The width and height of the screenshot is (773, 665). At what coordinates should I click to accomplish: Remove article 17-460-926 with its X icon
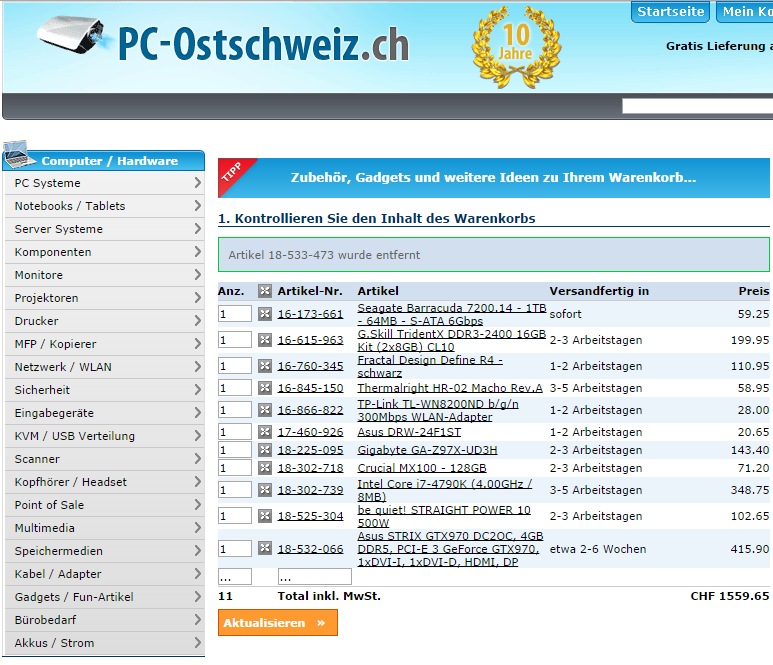(x=265, y=432)
